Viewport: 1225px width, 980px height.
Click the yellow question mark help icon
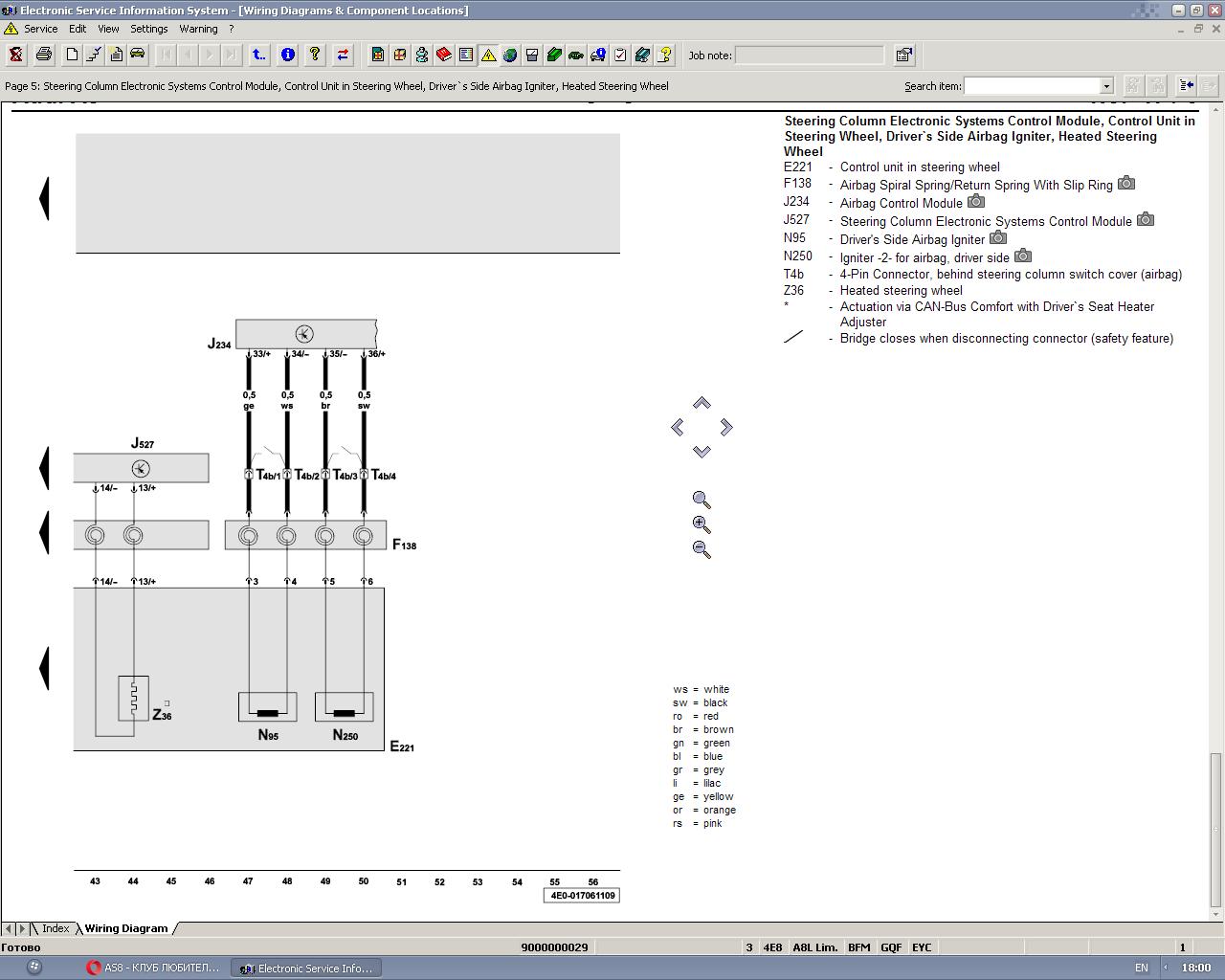(x=314, y=55)
